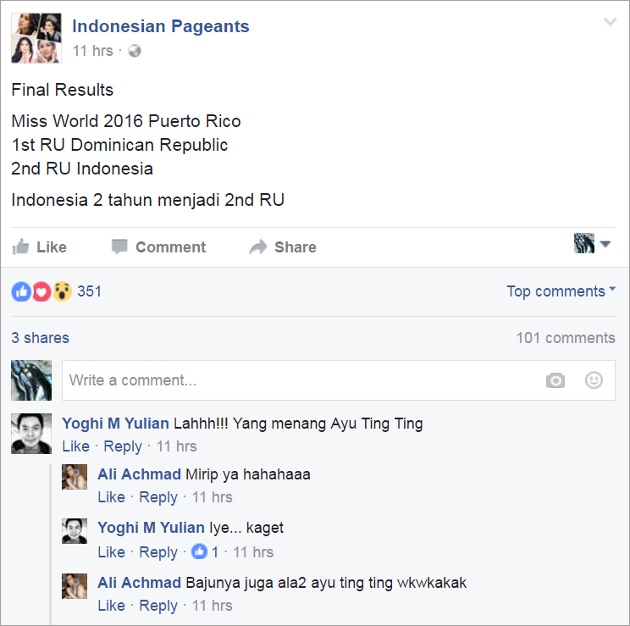This screenshot has height=626, width=630.
Task: Open the 101 comments link
Action: pyautogui.click(x=566, y=338)
